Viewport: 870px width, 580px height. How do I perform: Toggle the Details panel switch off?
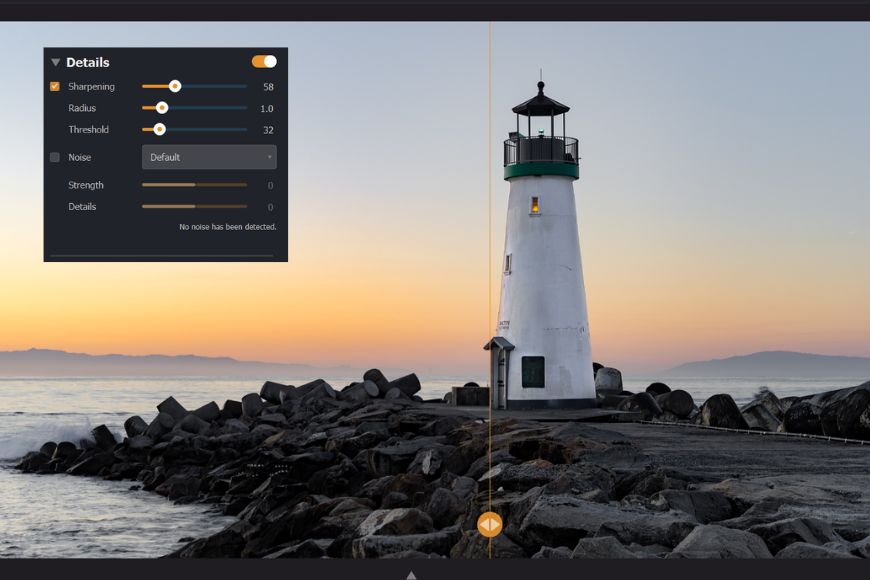[x=264, y=62]
